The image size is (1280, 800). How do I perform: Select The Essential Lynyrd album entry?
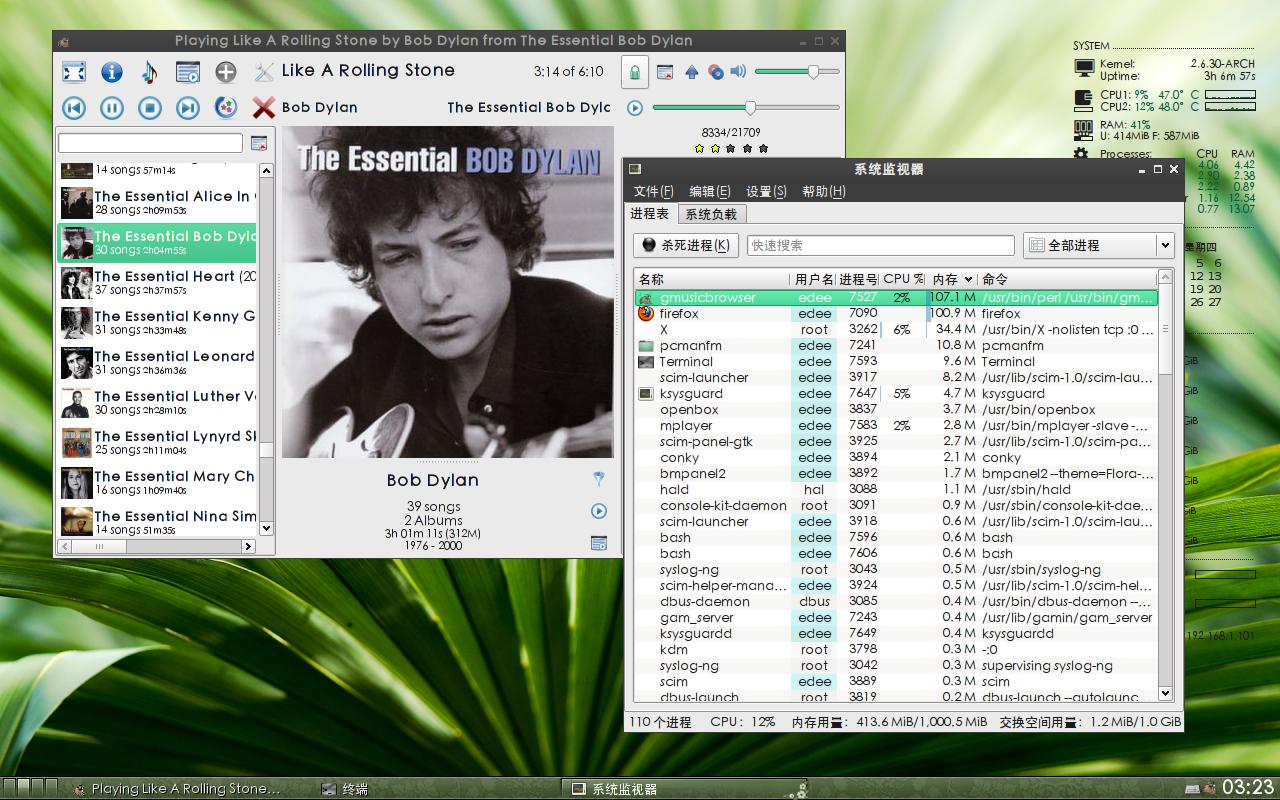pyautogui.click(x=158, y=443)
